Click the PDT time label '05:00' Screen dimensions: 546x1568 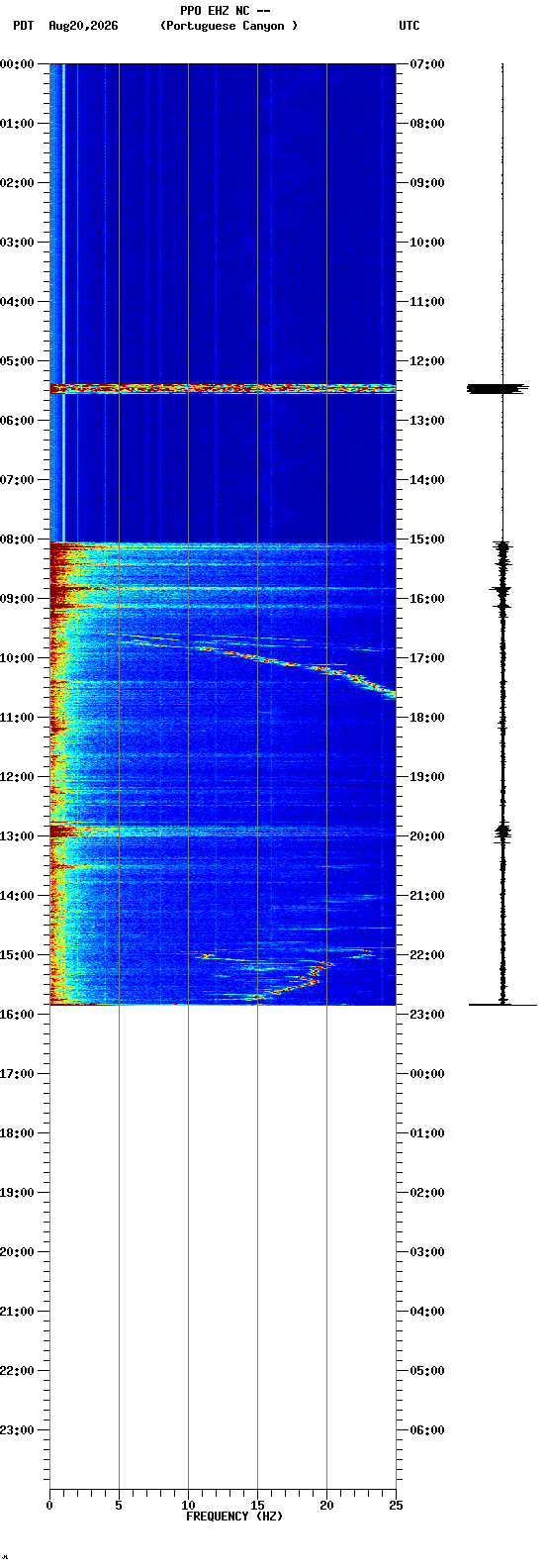17,361
